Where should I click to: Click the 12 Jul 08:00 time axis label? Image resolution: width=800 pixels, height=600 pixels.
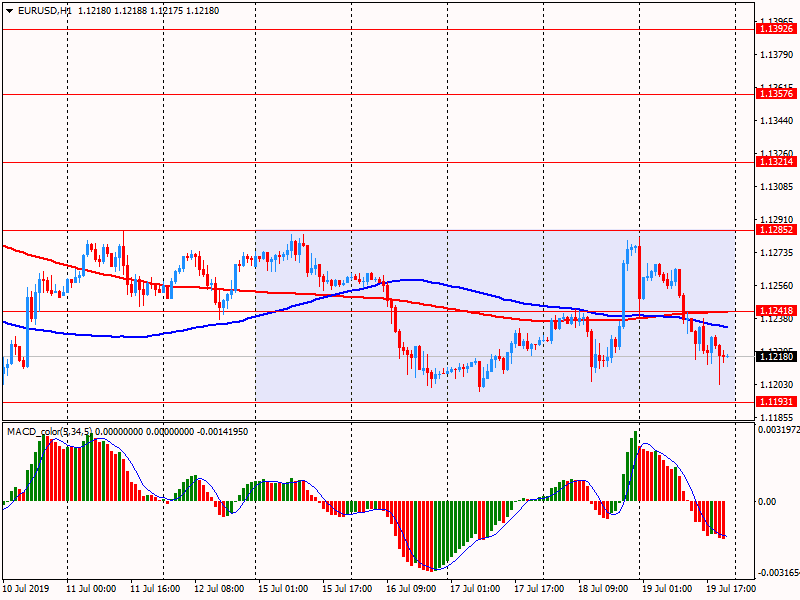tap(219, 589)
